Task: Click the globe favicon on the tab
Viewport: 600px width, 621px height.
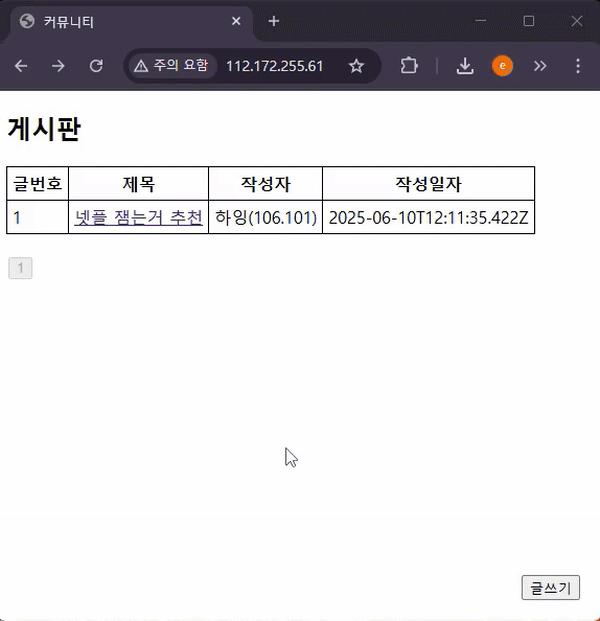Action: [27, 21]
